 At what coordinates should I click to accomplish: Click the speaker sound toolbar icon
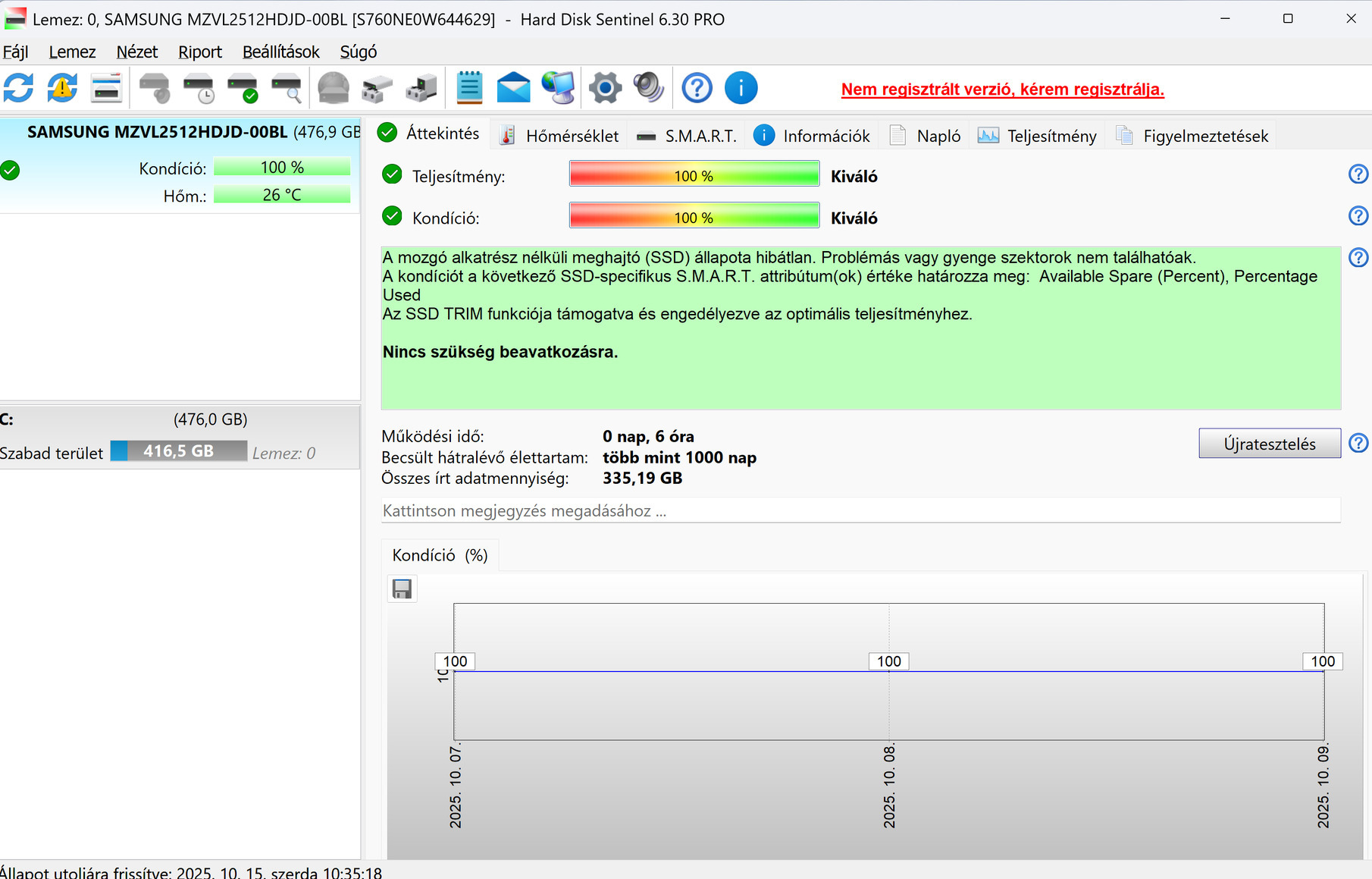tap(649, 88)
